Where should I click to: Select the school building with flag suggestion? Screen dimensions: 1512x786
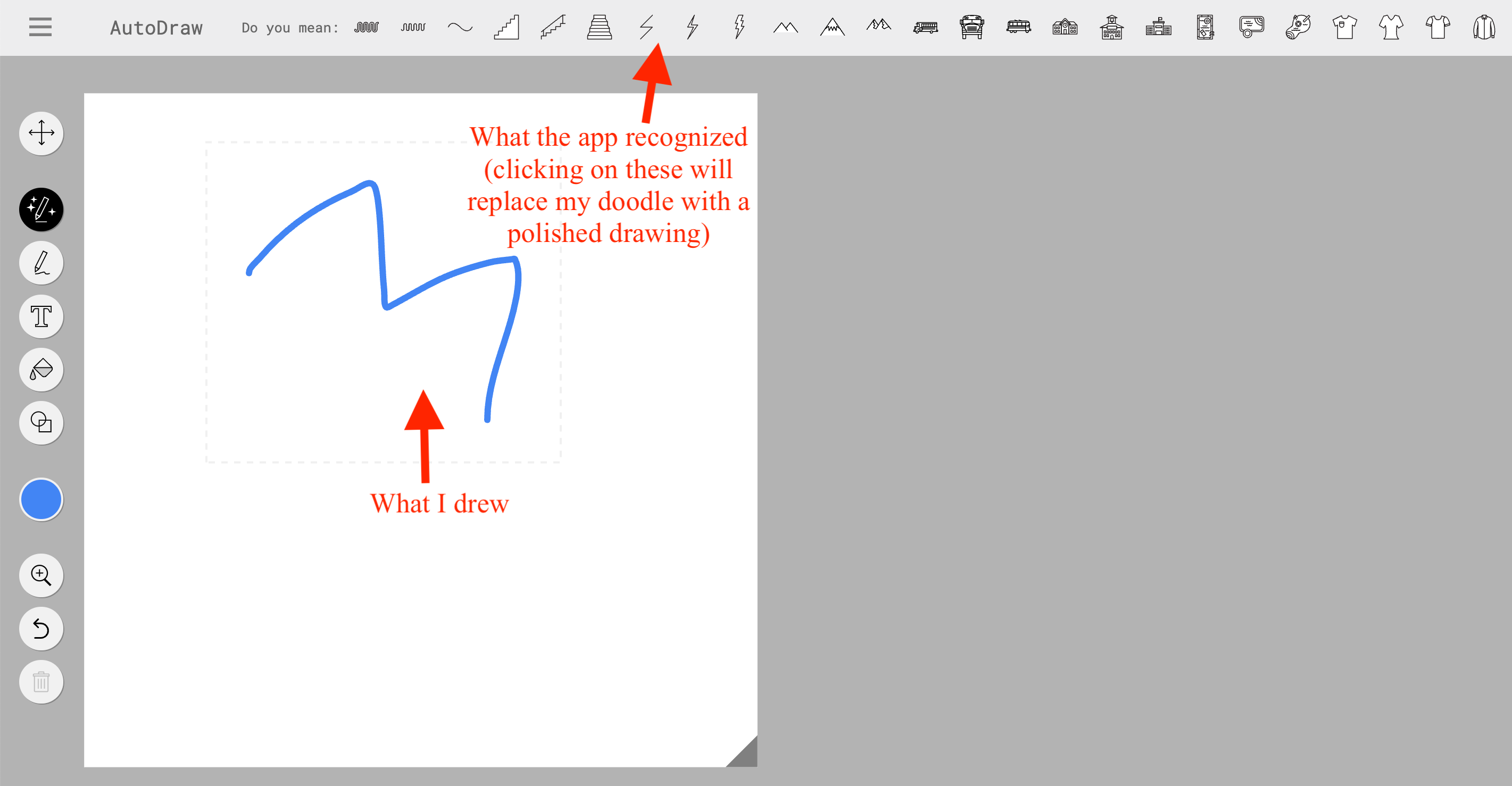pos(1159,27)
